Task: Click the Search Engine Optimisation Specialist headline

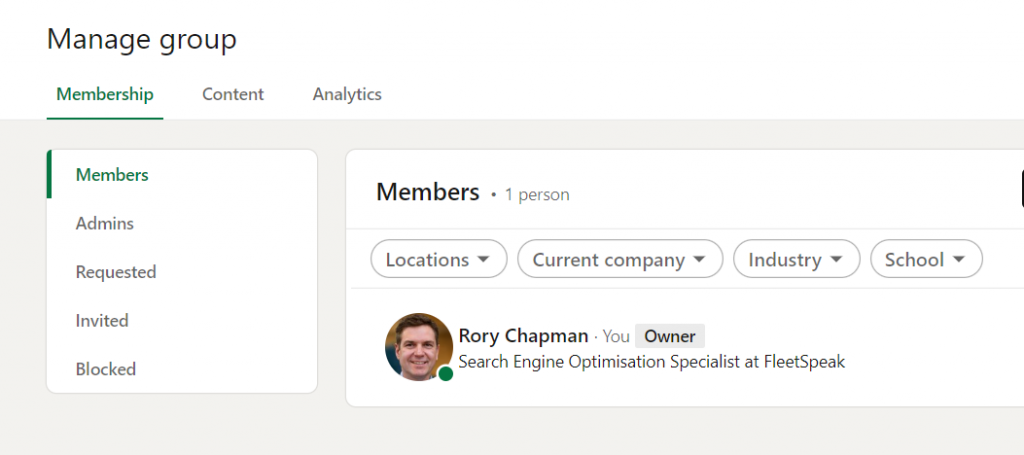Action: pos(652,362)
